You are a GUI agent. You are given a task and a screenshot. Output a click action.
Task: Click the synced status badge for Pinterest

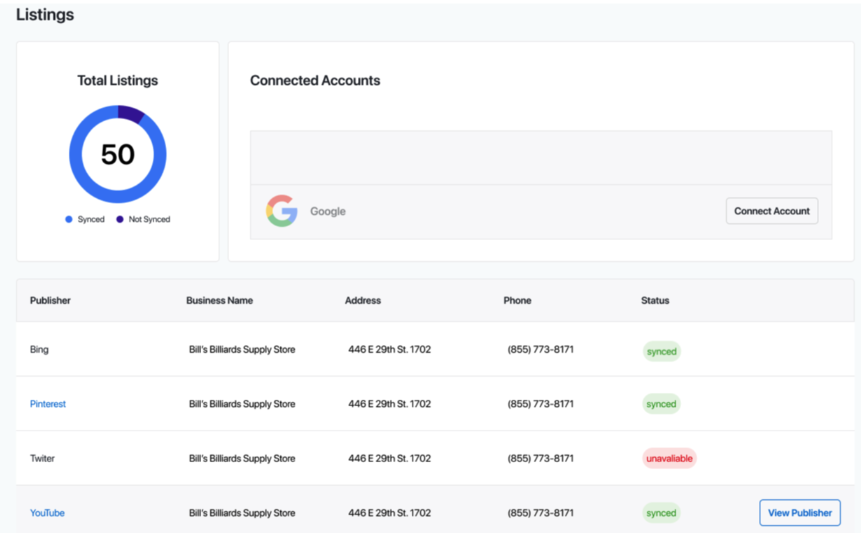point(661,404)
